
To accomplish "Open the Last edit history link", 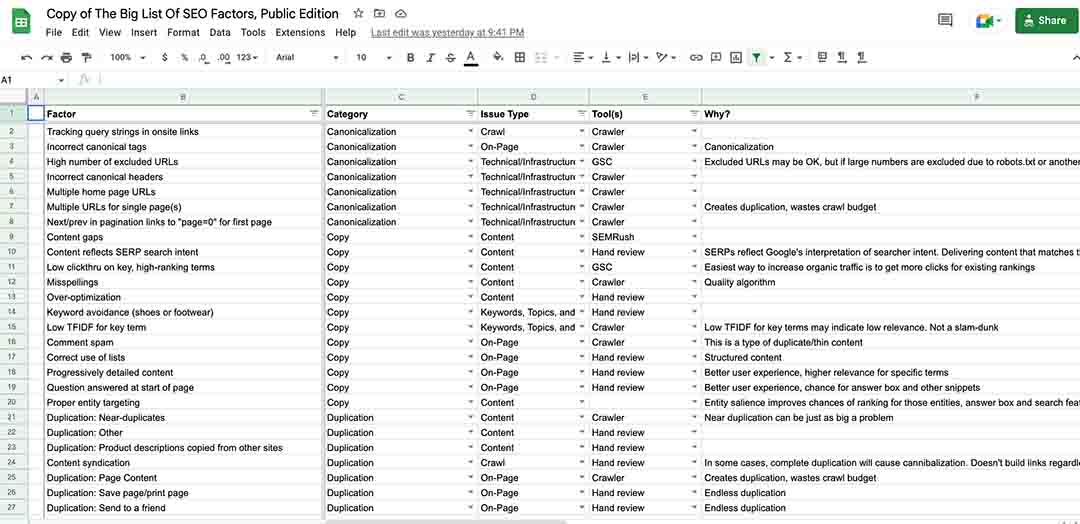I will 448,32.
